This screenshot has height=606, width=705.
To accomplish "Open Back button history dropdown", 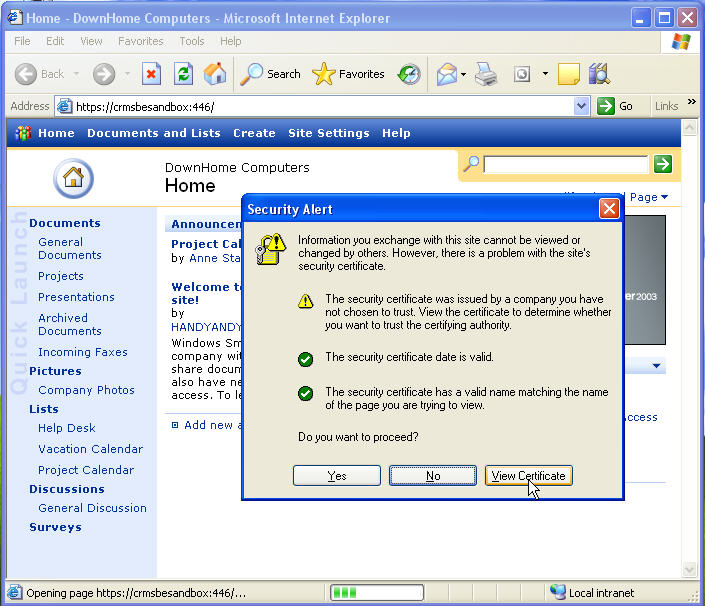I will tap(76, 74).
